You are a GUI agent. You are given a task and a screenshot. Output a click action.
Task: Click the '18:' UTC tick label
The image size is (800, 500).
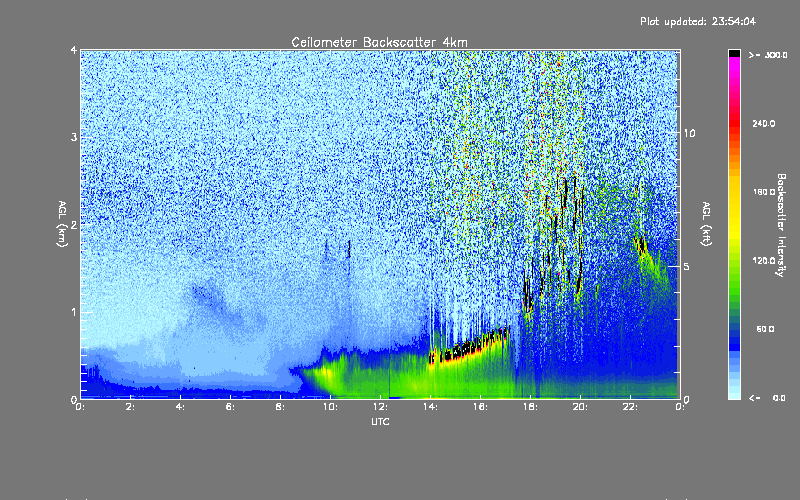click(530, 407)
